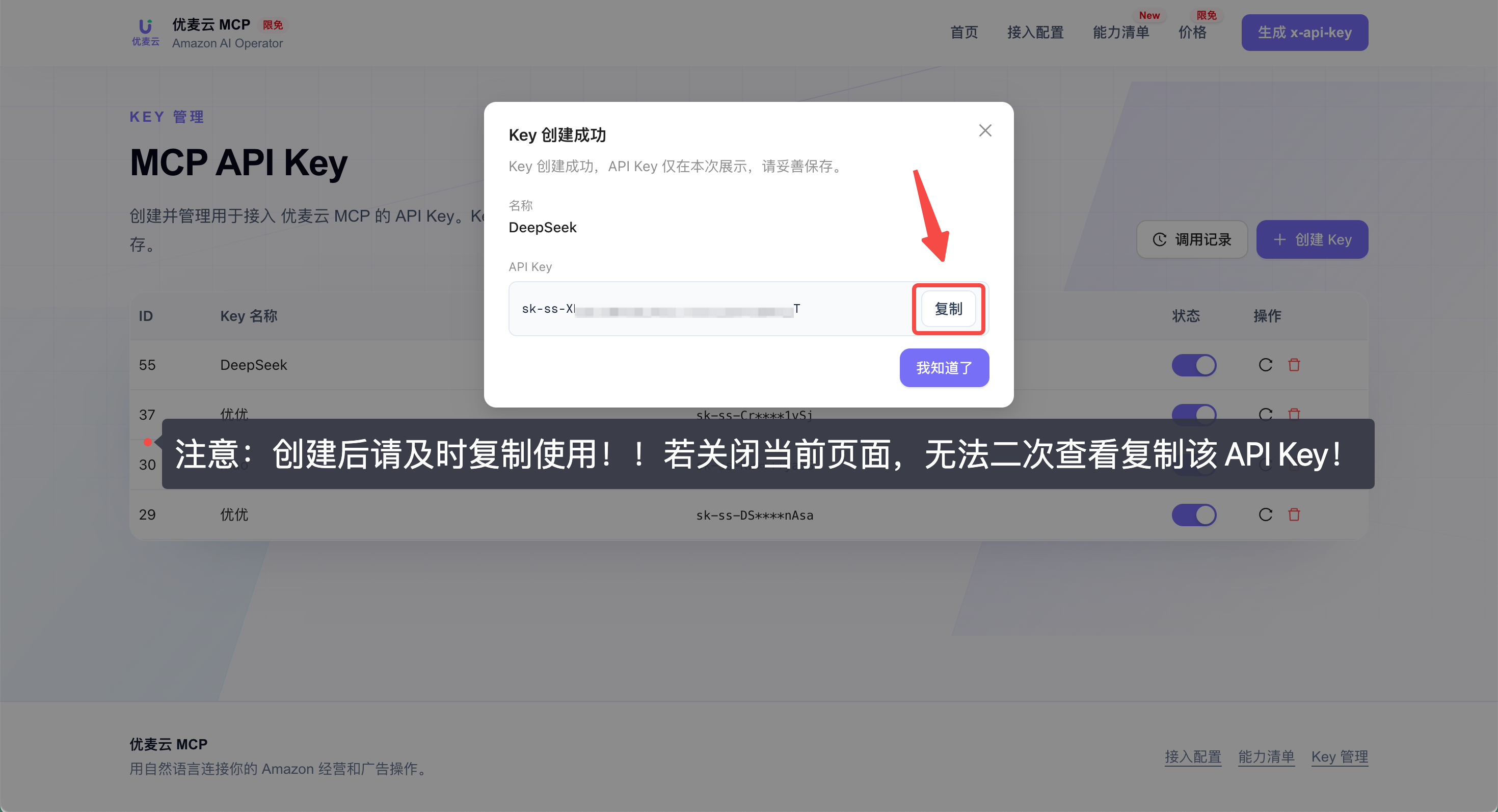Toggle the status switch for DeepSeek key
This screenshot has width=1498, height=812.
click(1193, 365)
